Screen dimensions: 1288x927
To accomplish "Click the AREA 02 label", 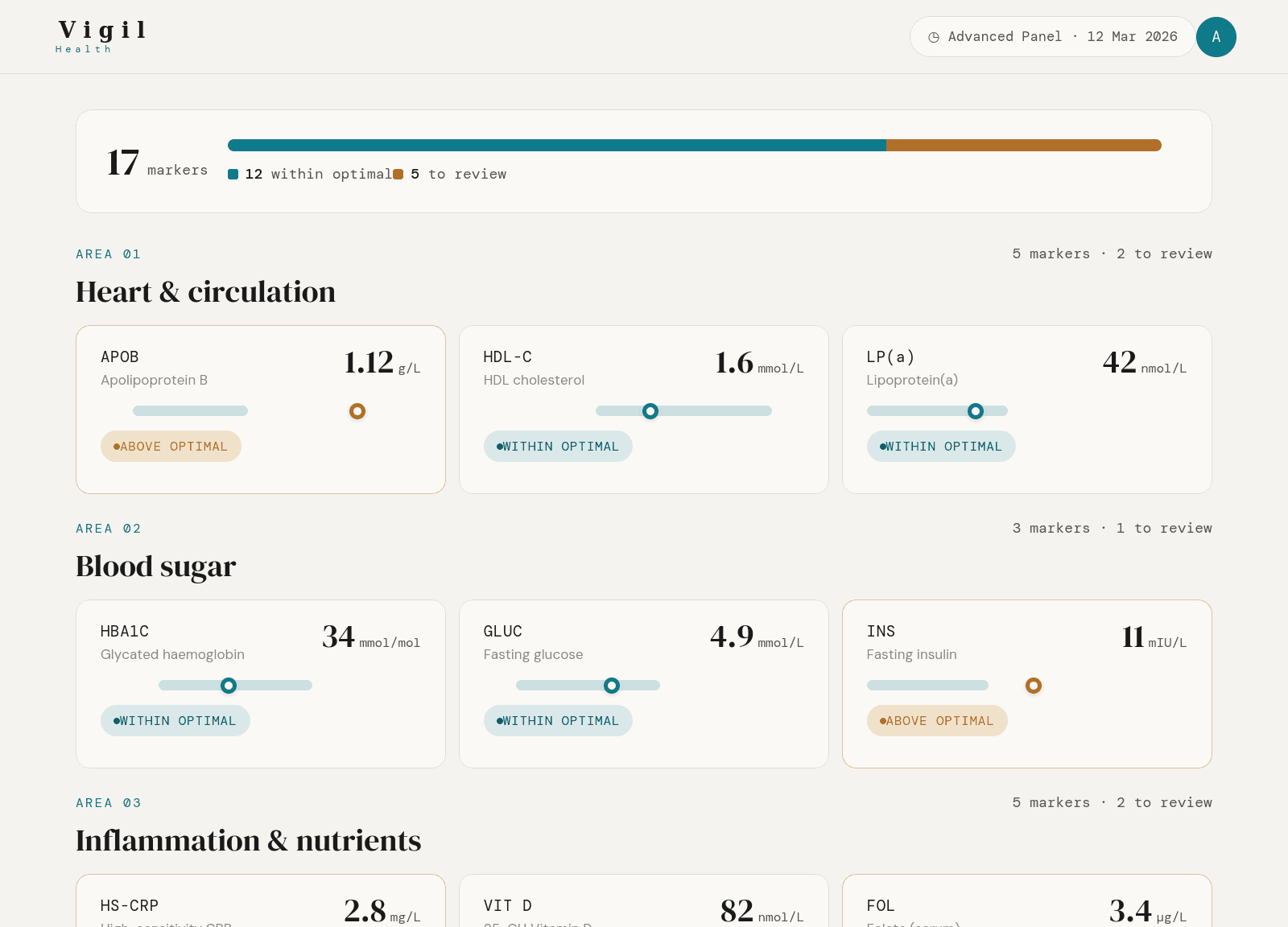I will [x=109, y=529].
